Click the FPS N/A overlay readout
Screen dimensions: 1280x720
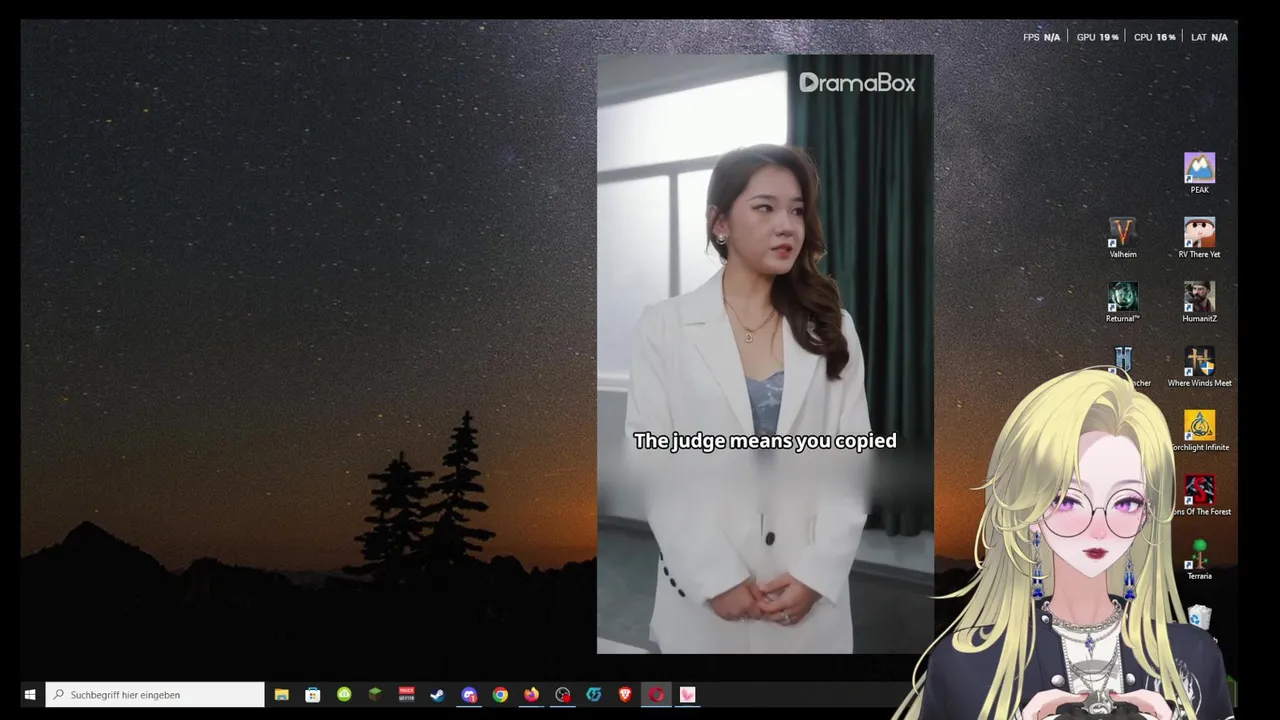(1041, 37)
